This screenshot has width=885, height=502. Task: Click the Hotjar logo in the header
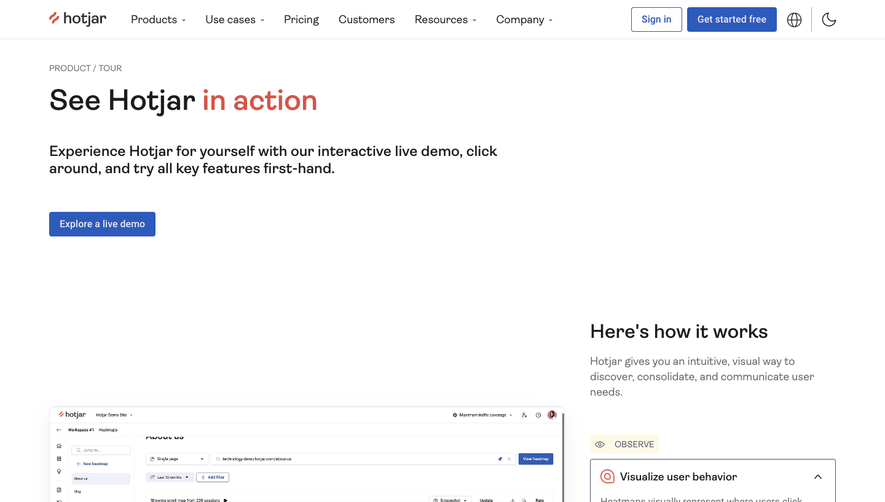78,19
